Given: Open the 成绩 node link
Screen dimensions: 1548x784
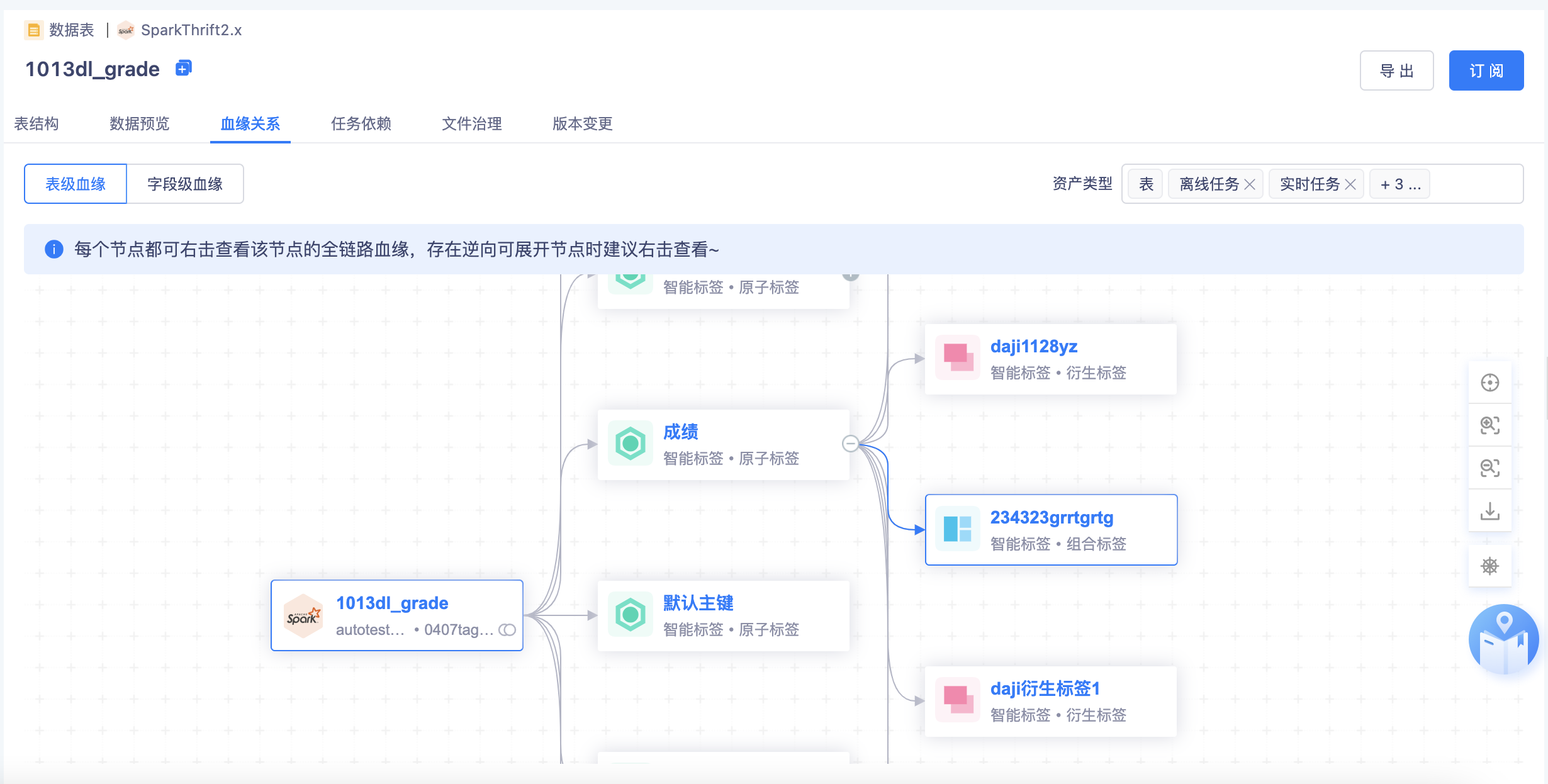Looking at the screenshot, I should pyautogui.click(x=681, y=432).
